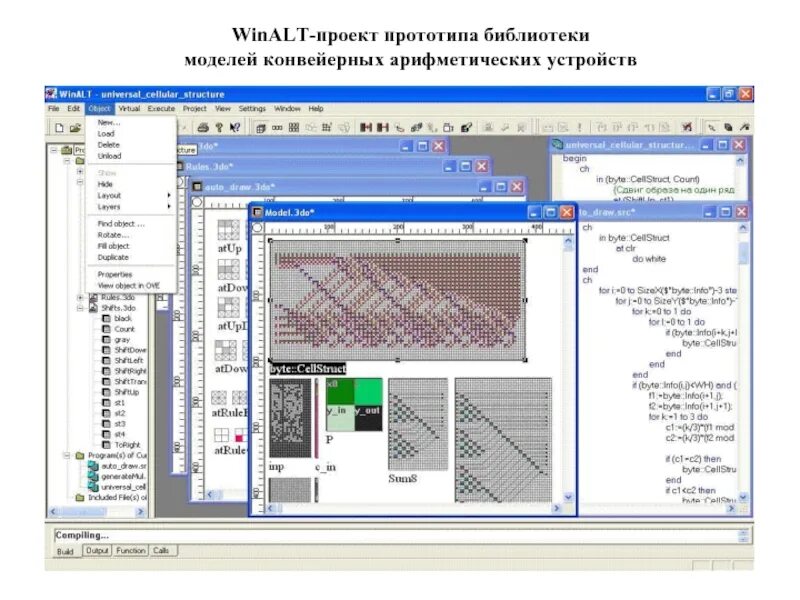Screen dimensions: 800x600
Task: Click the 3D window cube toolbar icon
Action: point(261,128)
